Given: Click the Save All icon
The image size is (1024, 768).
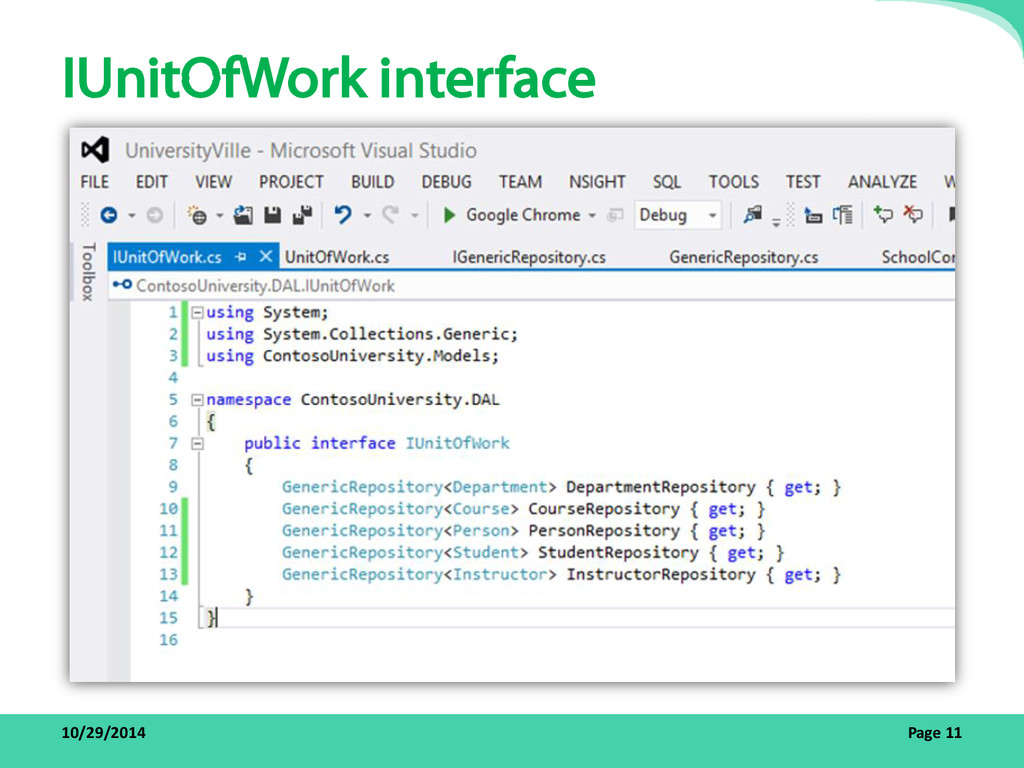Looking at the screenshot, I should (x=302, y=215).
